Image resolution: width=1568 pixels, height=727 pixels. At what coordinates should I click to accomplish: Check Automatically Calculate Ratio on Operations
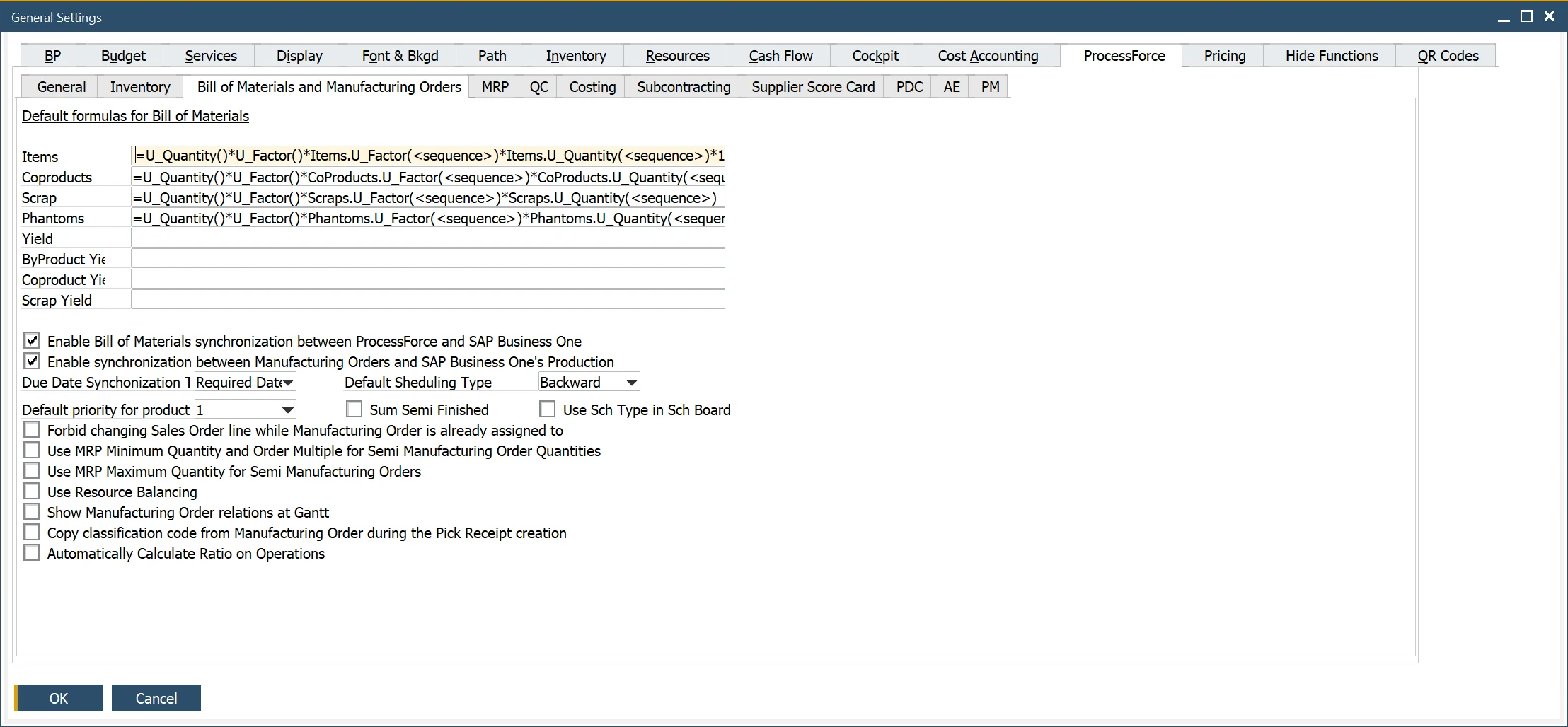(32, 553)
